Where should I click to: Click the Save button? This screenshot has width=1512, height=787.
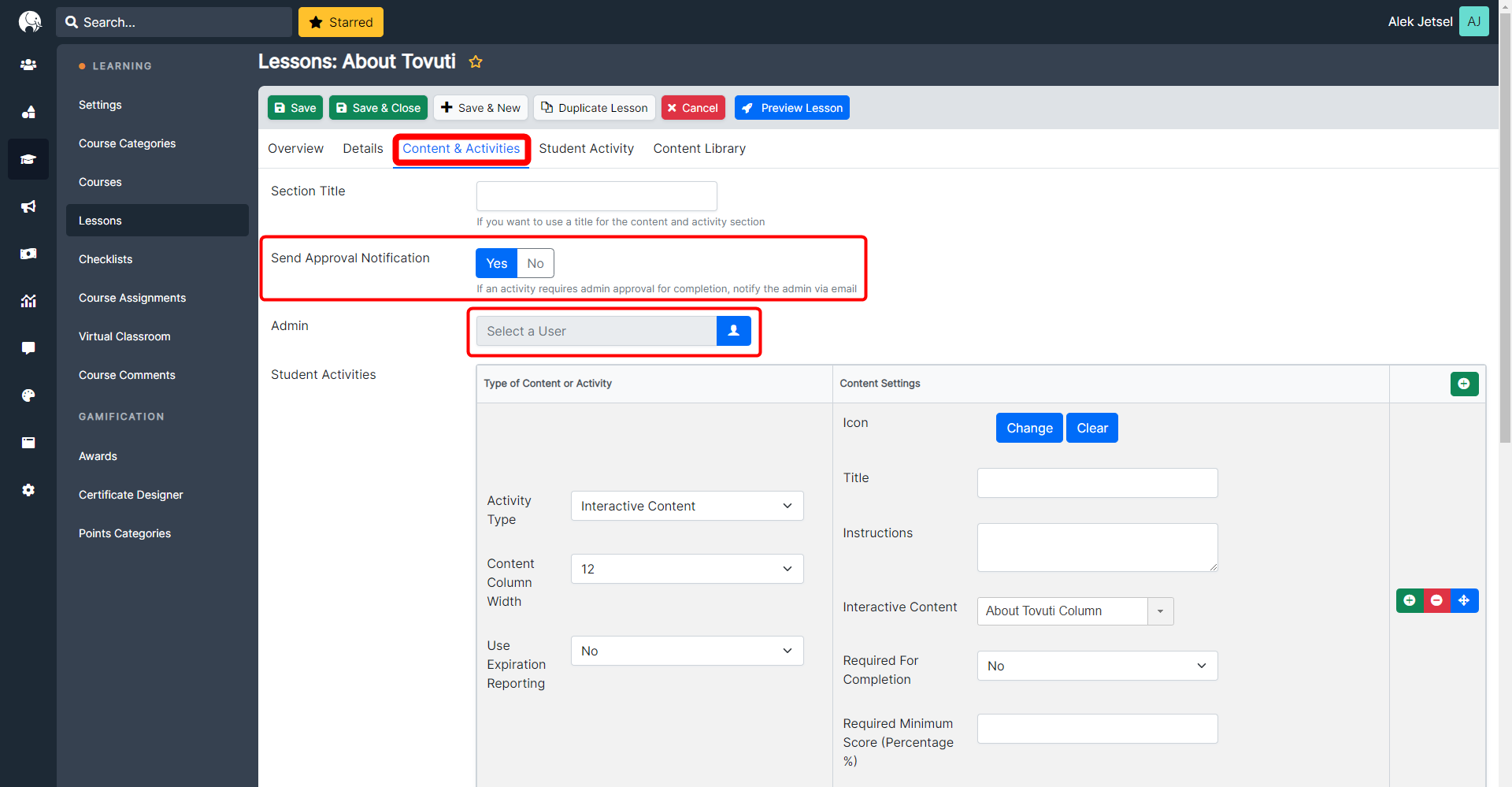(x=295, y=108)
